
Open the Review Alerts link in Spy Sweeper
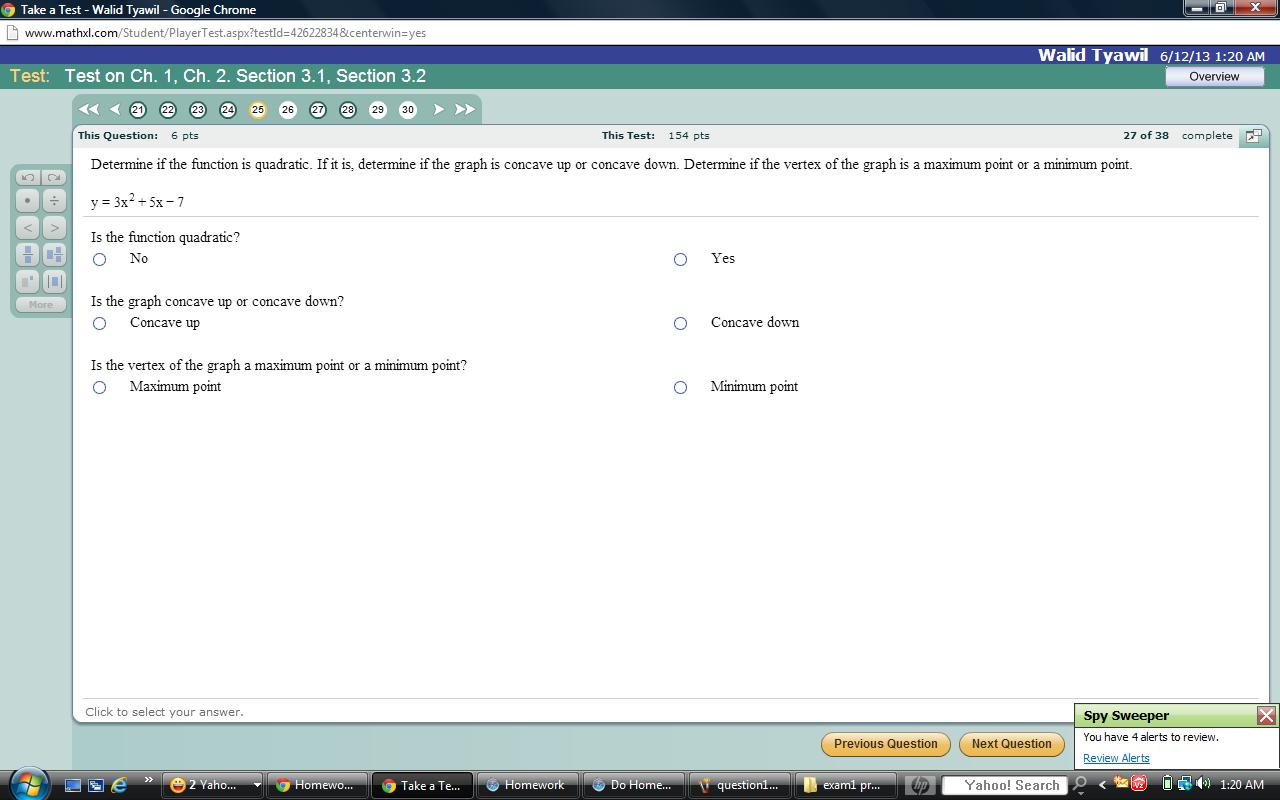1115,758
